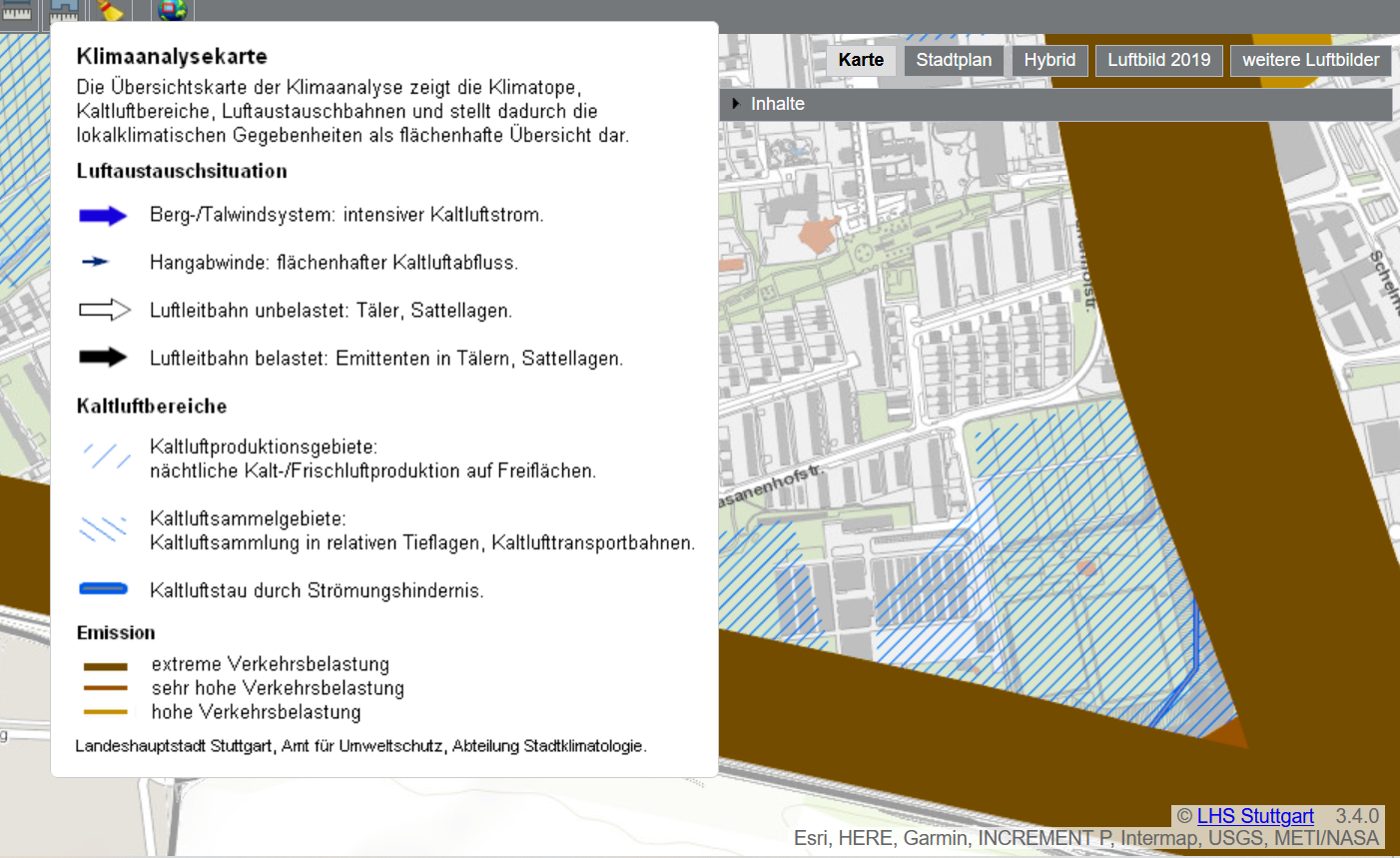Screen dimensions: 1400x858
Task: Click the broom tool to clear map graphics
Action: click(x=110, y=10)
